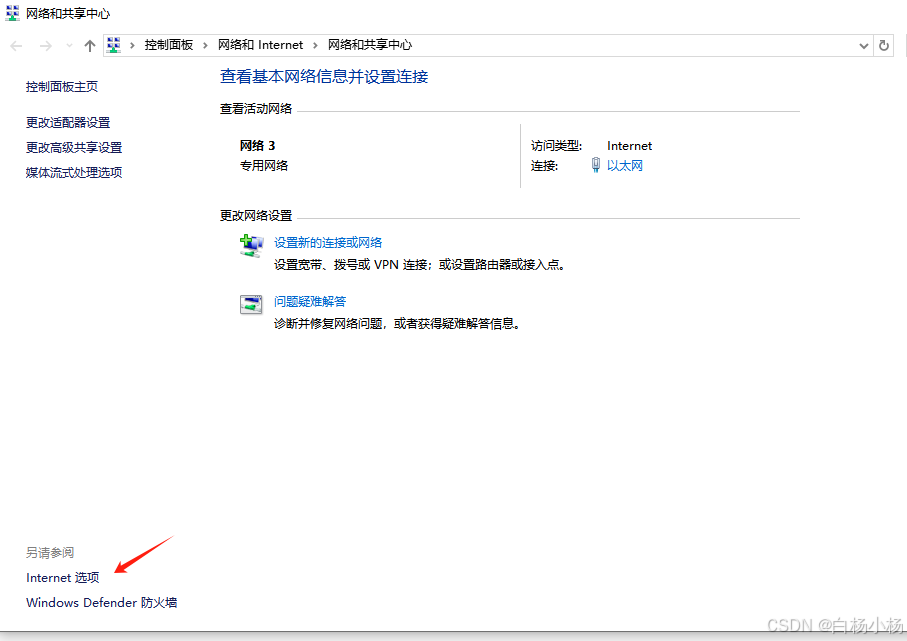The height and width of the screenshot is (641, 907).
Task: Click the address bar empty input area
Action: 633,45
